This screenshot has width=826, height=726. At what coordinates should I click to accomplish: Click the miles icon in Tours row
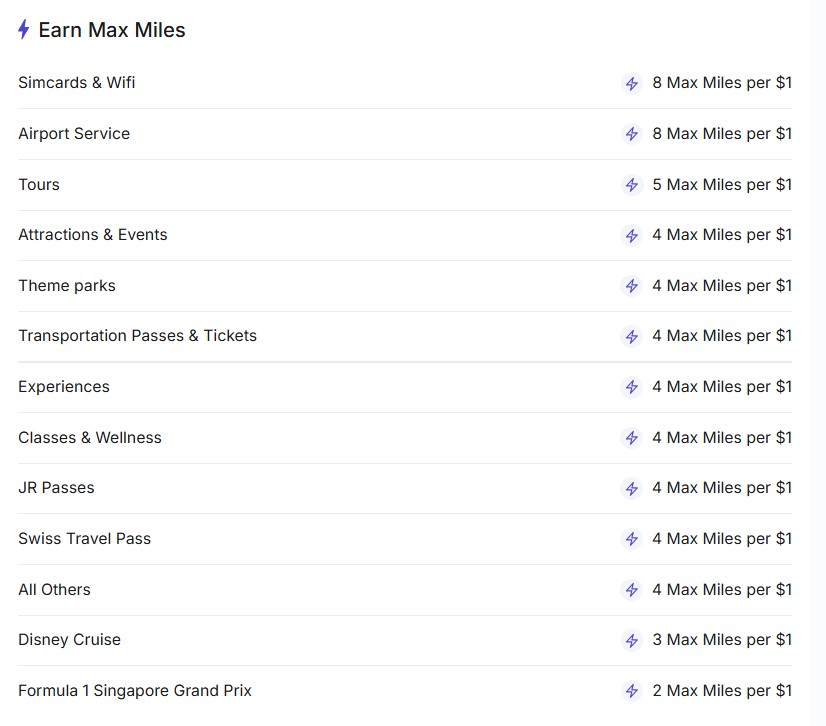pos(631,185)
